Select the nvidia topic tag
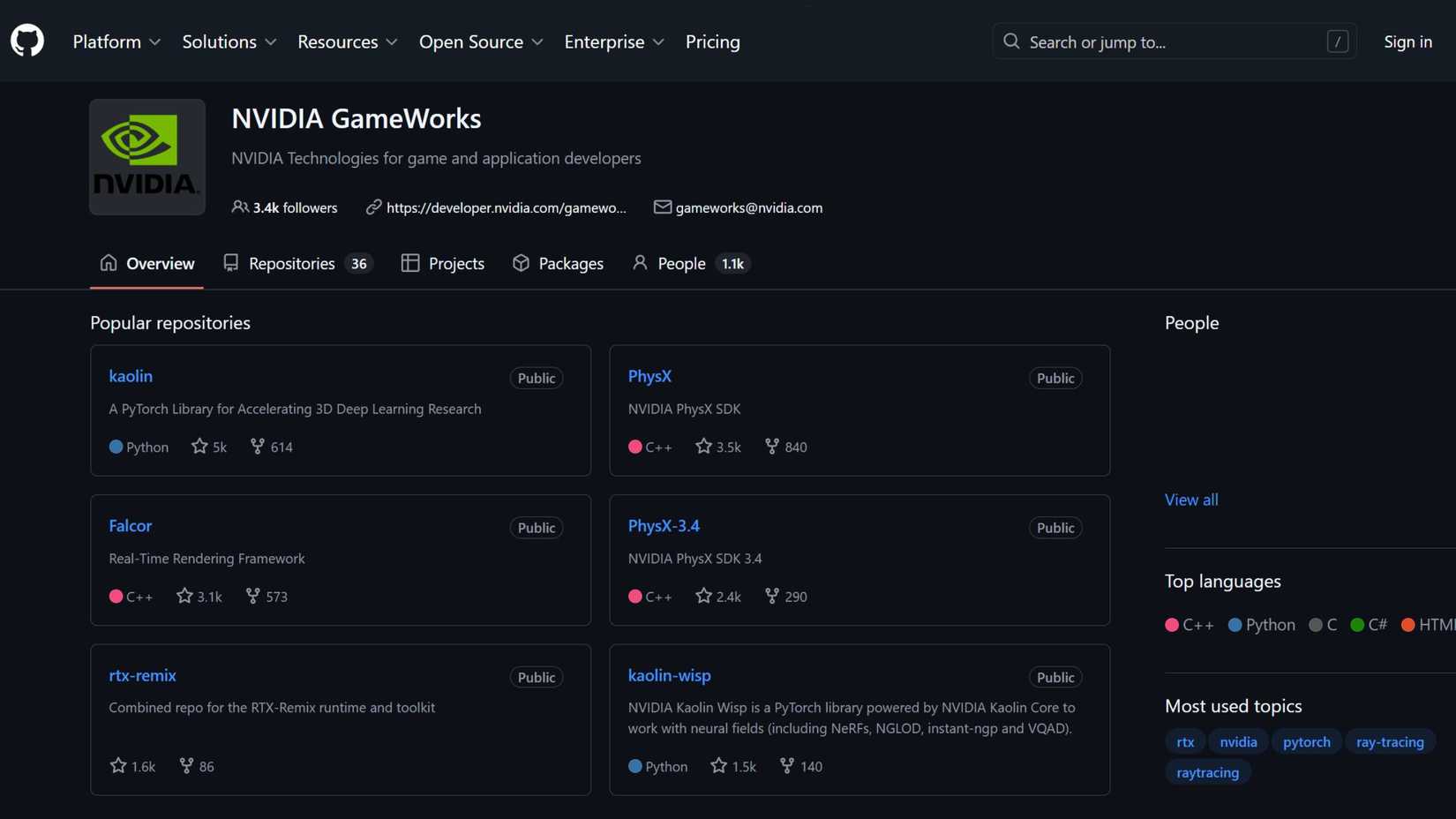1456x819 pixels. (1238, 742)
